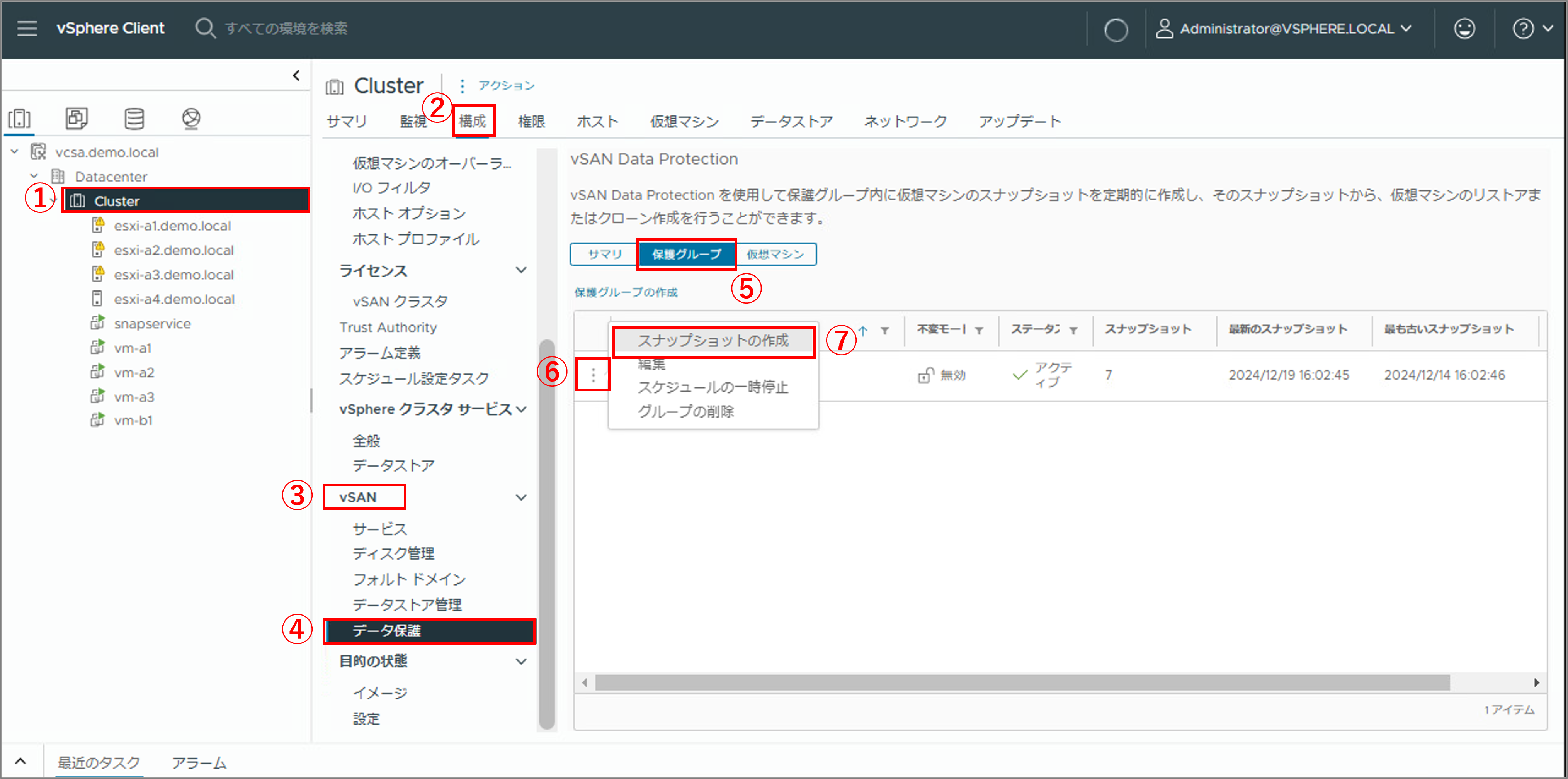Click the VM icon next to vm-a1

[97, 348]
